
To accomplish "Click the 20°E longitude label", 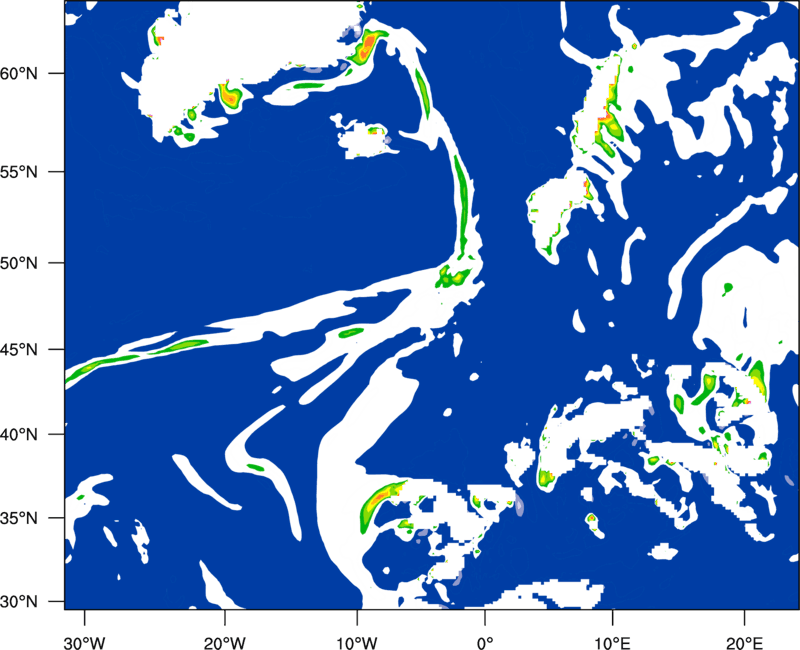I will pos(743,643).
